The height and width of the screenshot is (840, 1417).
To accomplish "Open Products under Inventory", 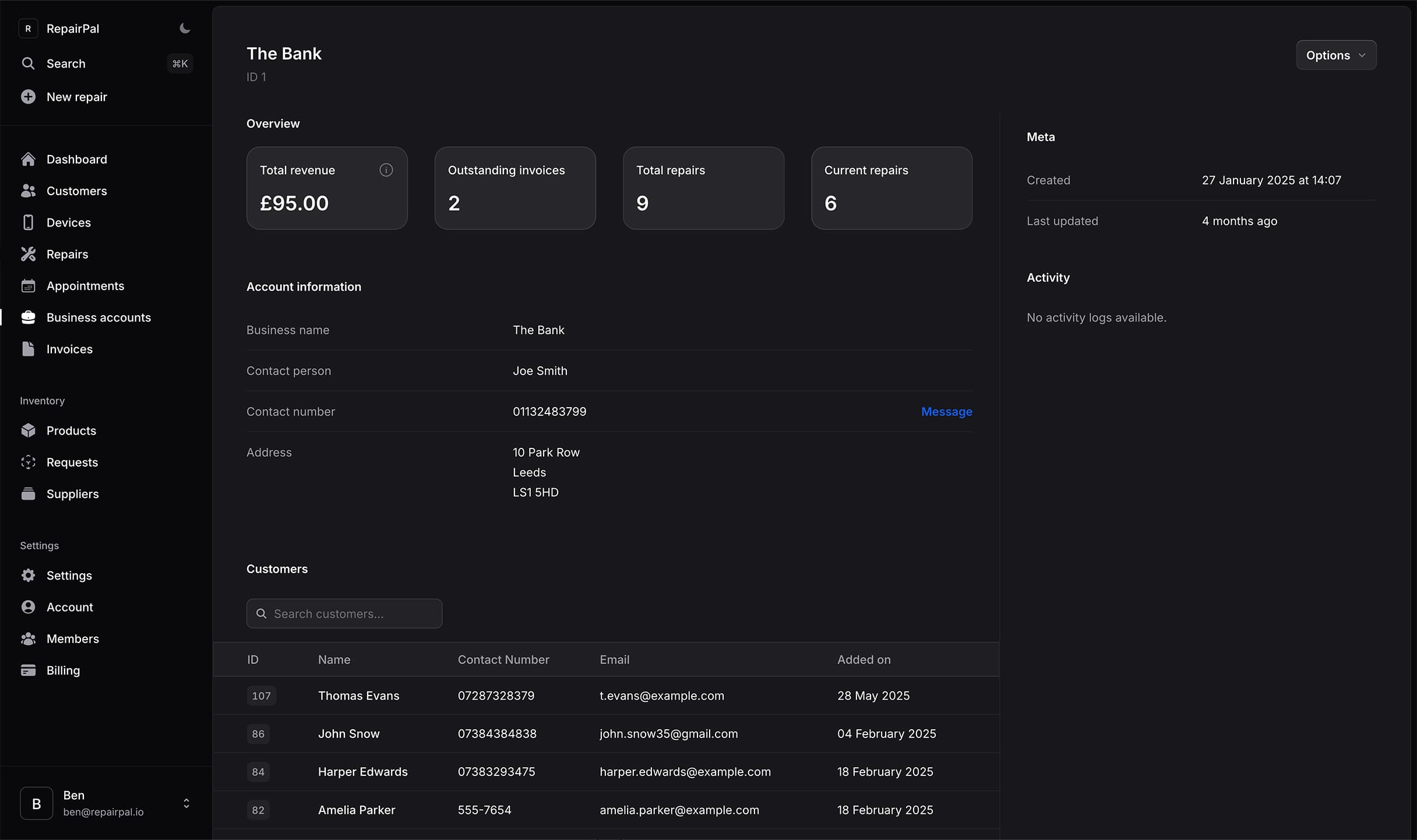I will [71, 430].
